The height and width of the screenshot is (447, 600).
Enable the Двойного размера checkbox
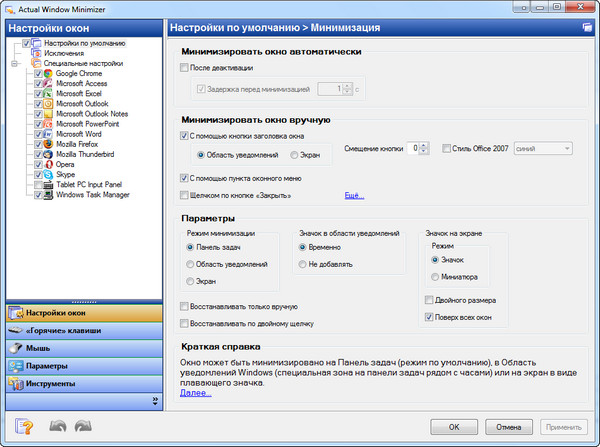tap(429, 300)
